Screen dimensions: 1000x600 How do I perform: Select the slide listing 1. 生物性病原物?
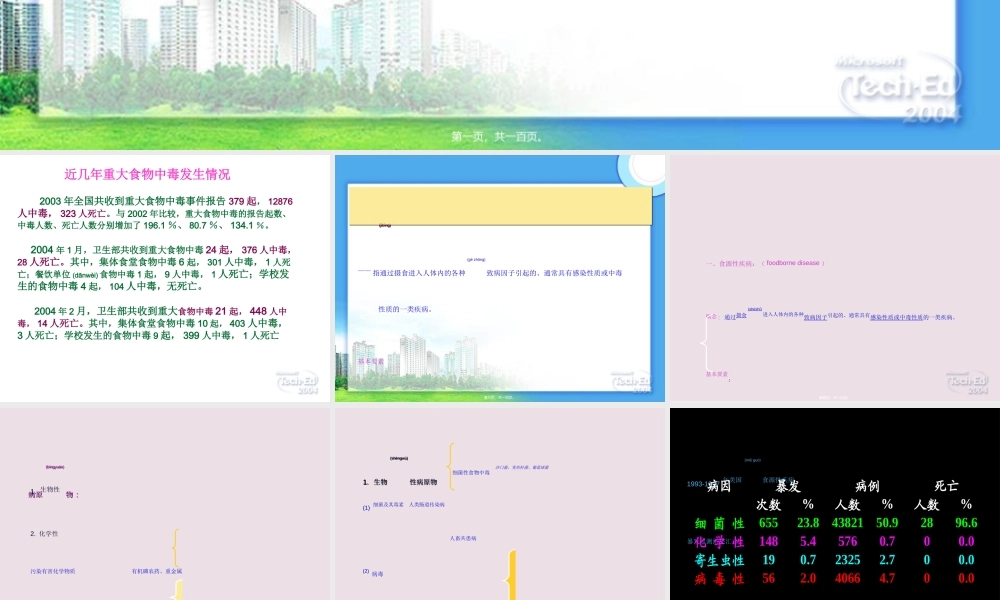point(500,504)
